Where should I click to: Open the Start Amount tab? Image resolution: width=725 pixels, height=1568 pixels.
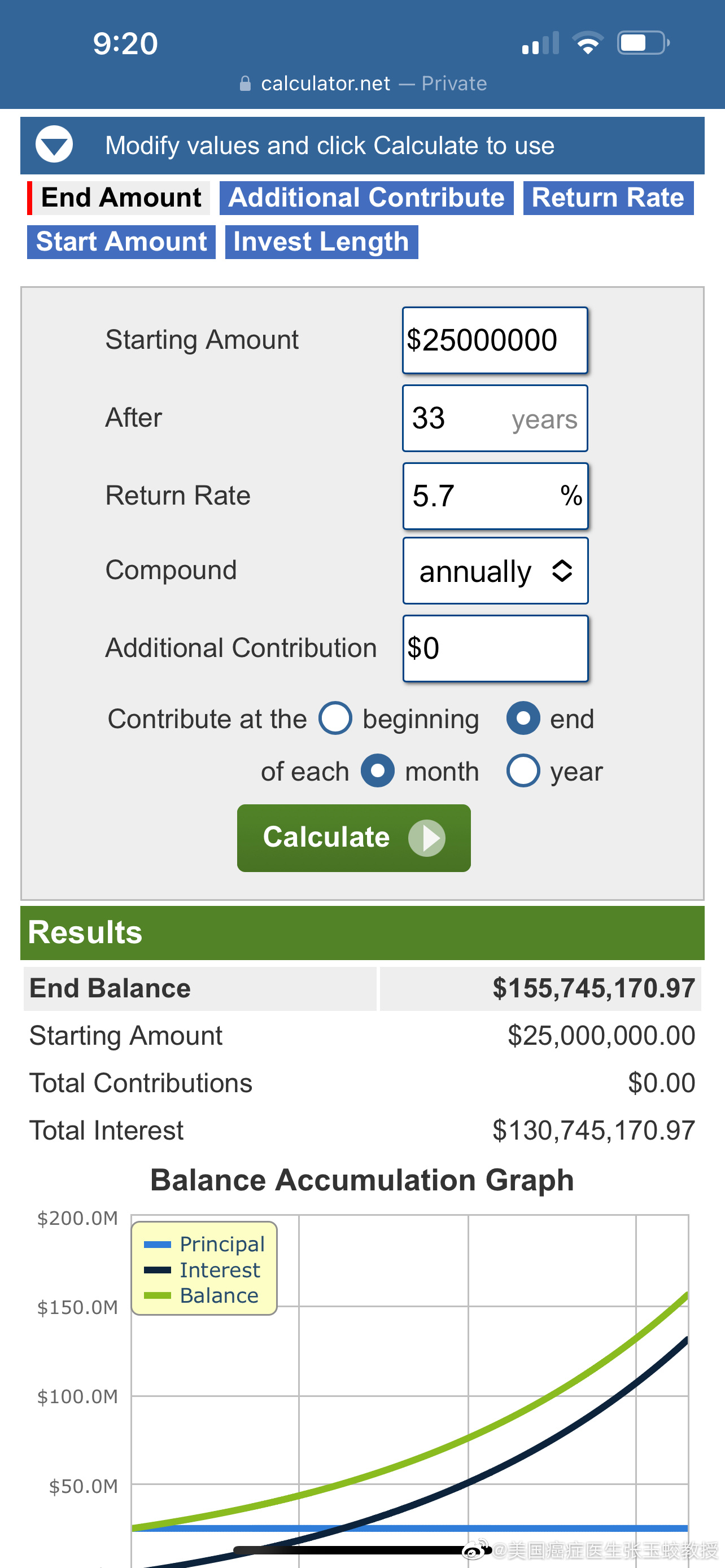click(x=121, y=242)
